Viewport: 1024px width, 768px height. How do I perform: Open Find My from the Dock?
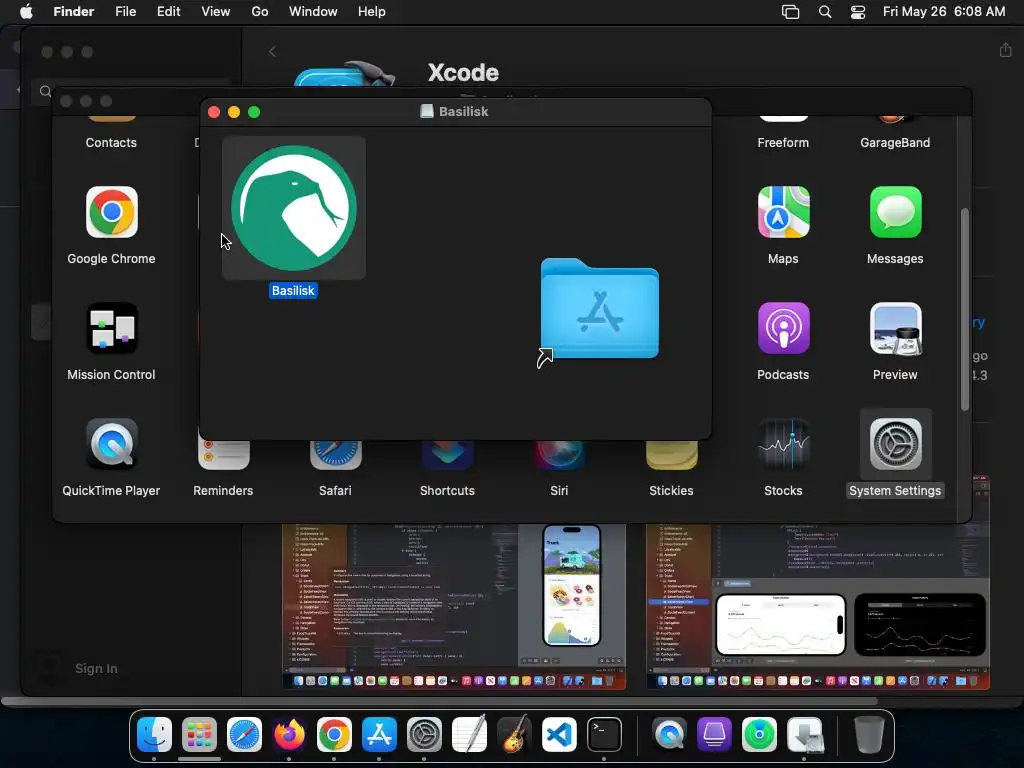[x=760, y=734]
